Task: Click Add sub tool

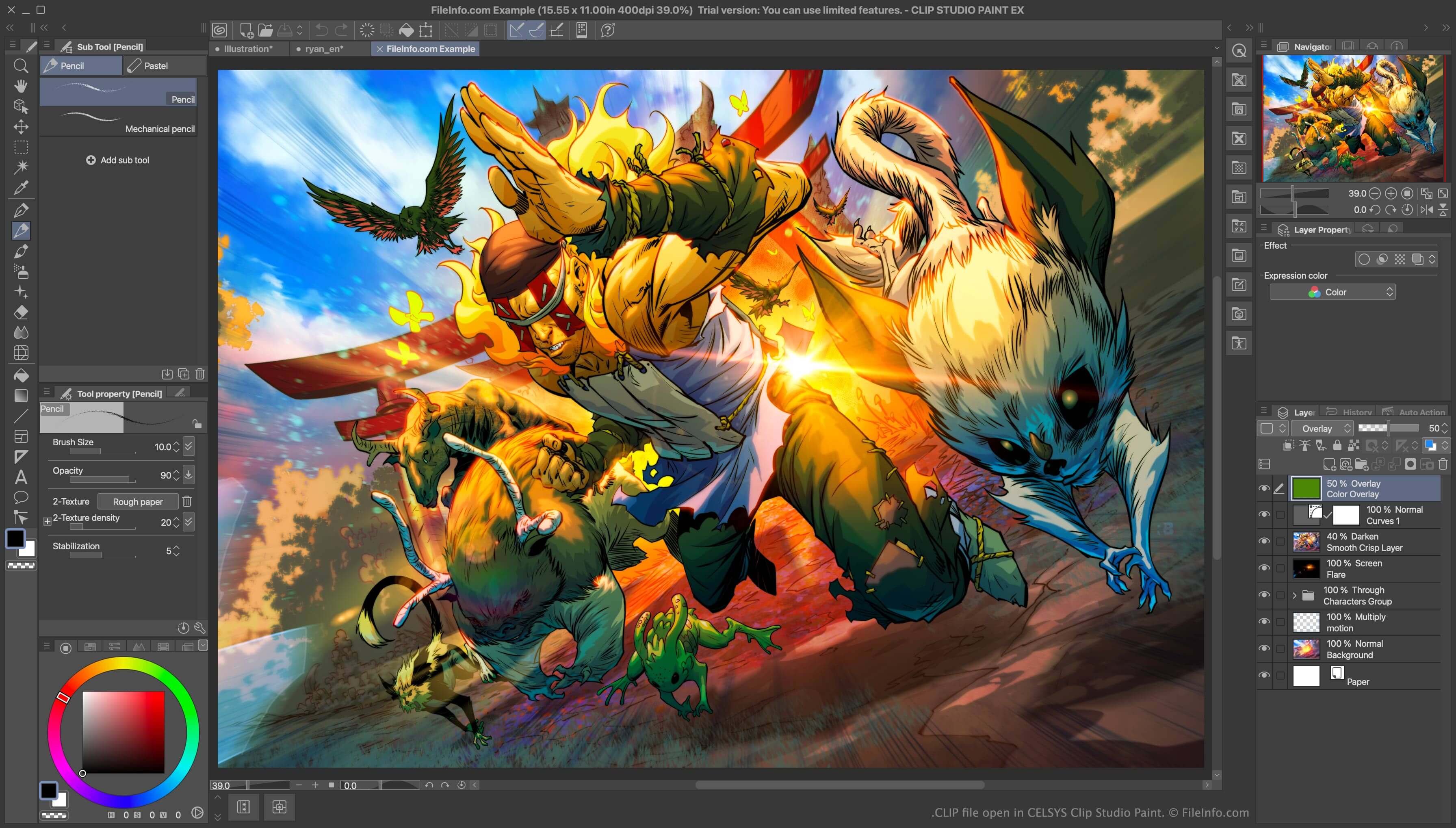Action: pos(118,160)
